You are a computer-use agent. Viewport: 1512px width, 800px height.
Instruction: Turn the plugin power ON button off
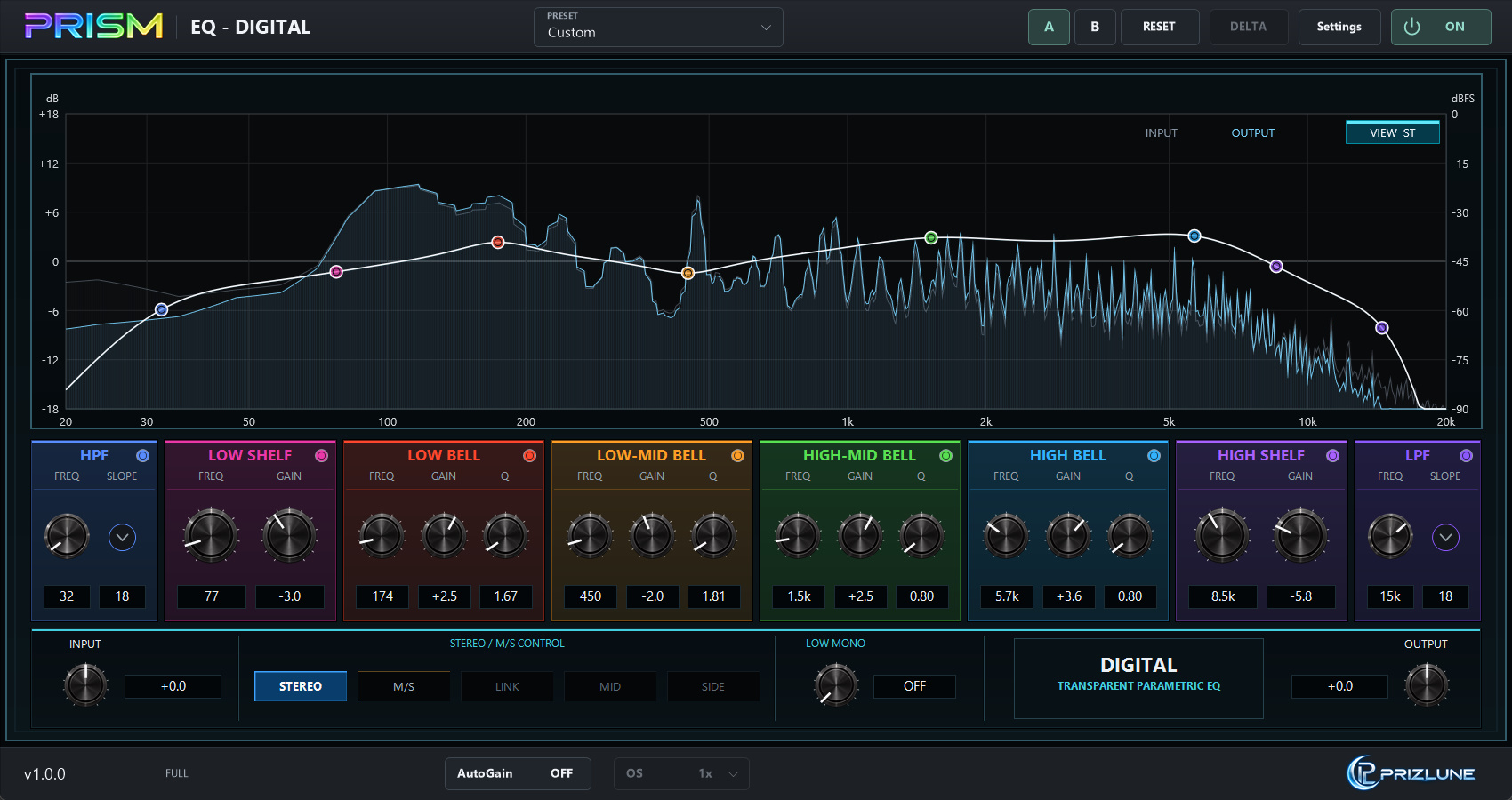click(1441, 27)
